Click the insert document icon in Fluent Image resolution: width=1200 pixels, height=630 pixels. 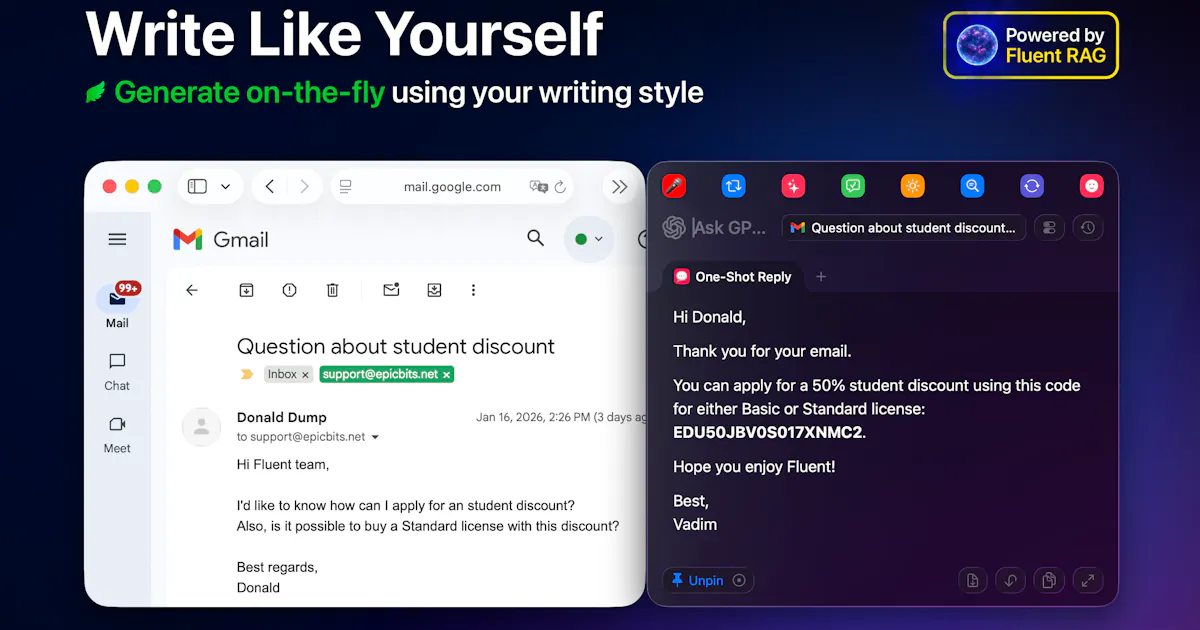click(973, 580)
